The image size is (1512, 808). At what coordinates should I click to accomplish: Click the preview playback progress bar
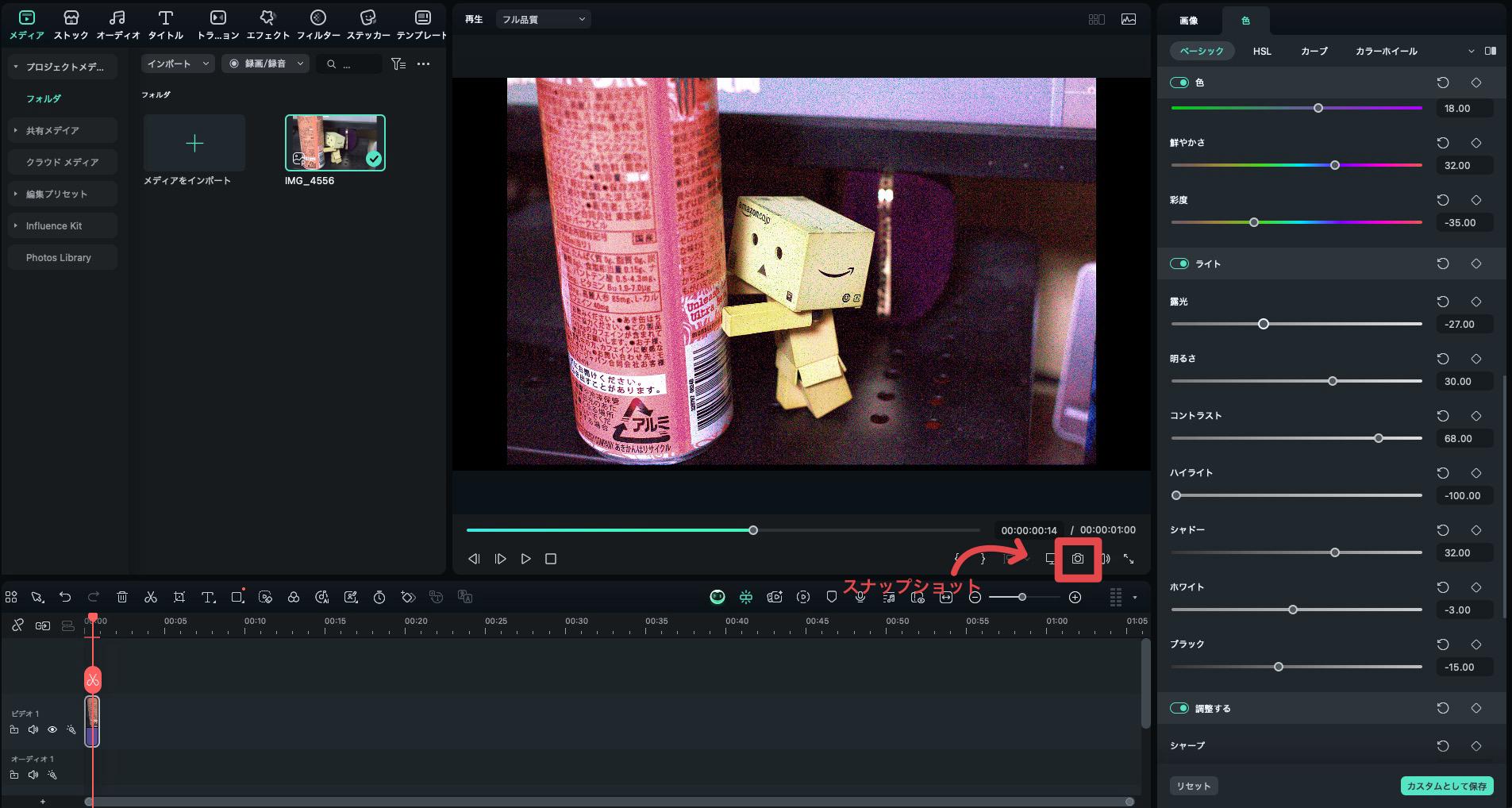(x=723, y=530)
